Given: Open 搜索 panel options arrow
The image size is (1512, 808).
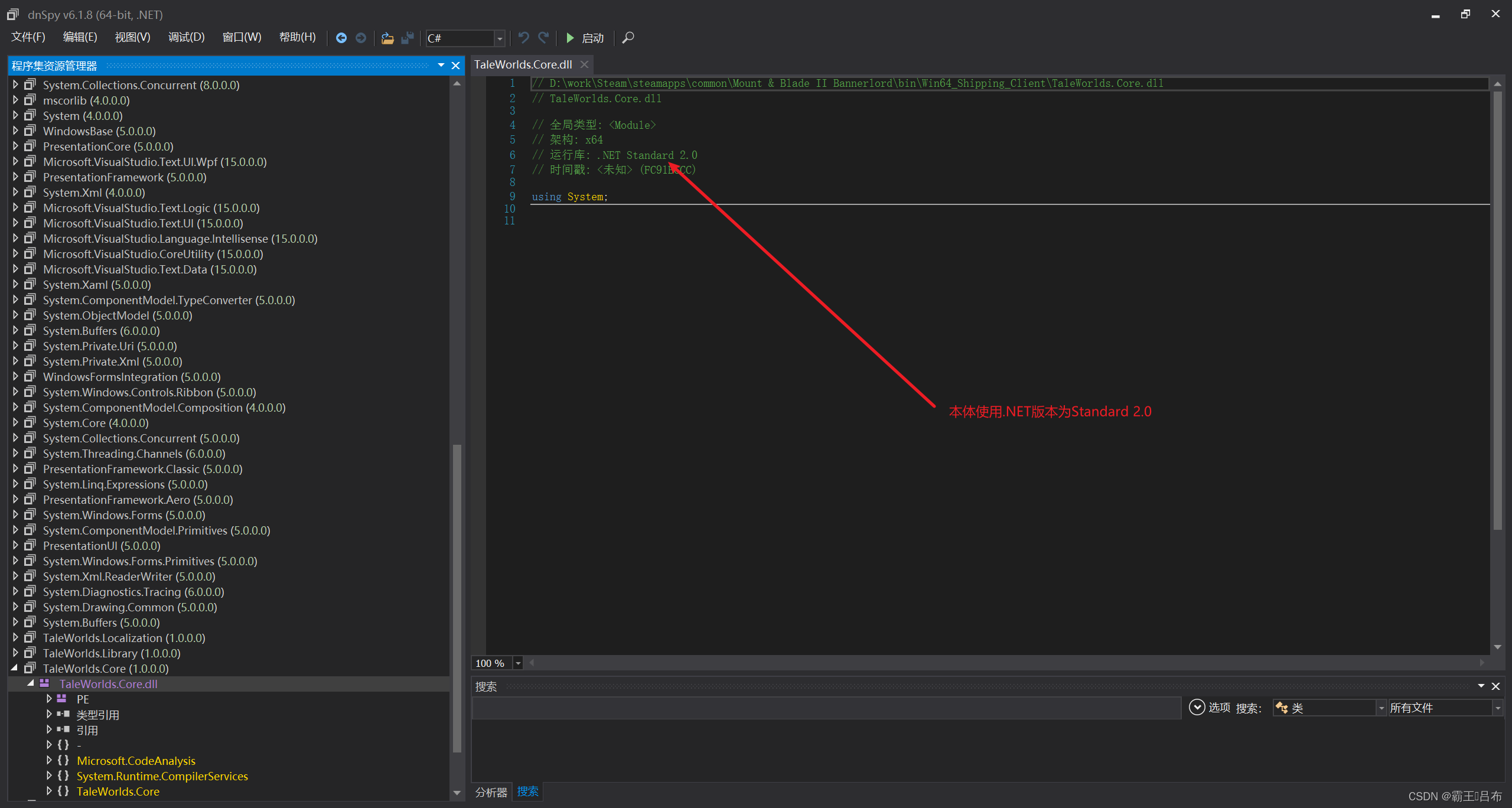Looking at the screenshot, I should [x=1481, y=686].
